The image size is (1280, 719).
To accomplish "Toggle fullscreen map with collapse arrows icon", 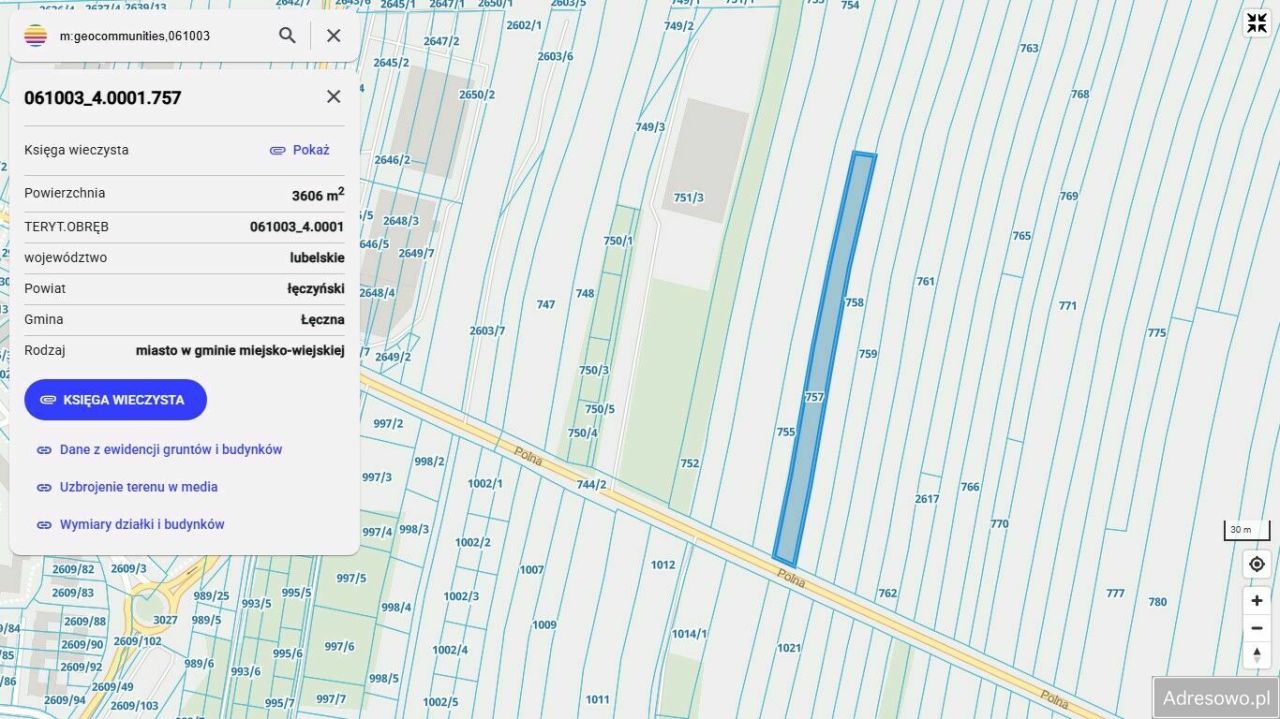I will pyautogui.click(x=1256, y=24).
